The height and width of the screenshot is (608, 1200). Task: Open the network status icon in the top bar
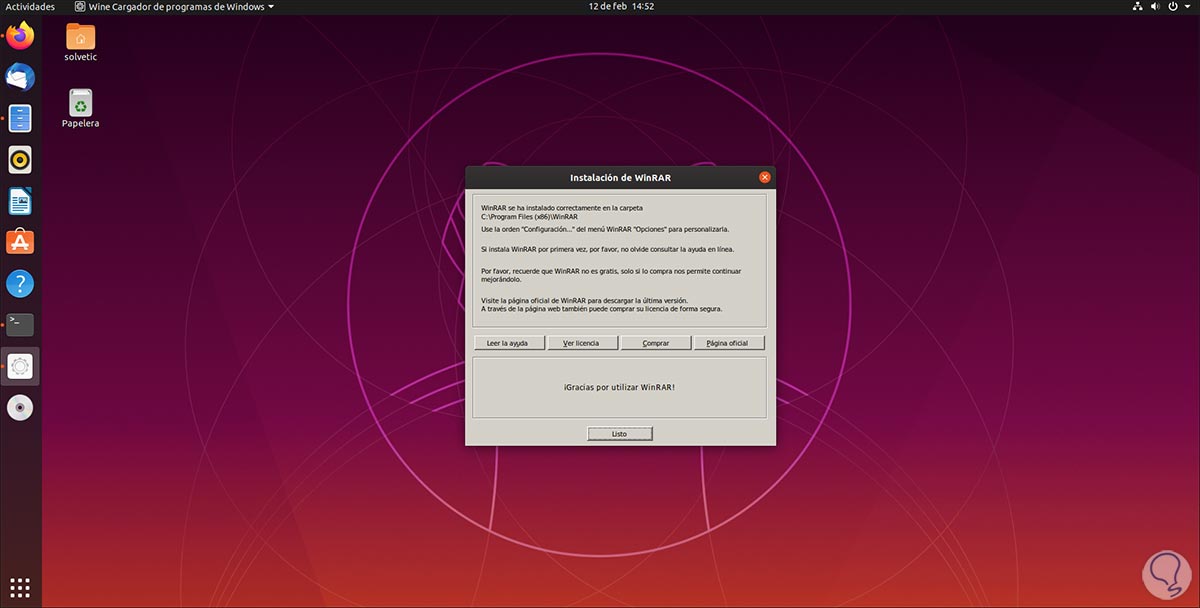click(1137, 7)
